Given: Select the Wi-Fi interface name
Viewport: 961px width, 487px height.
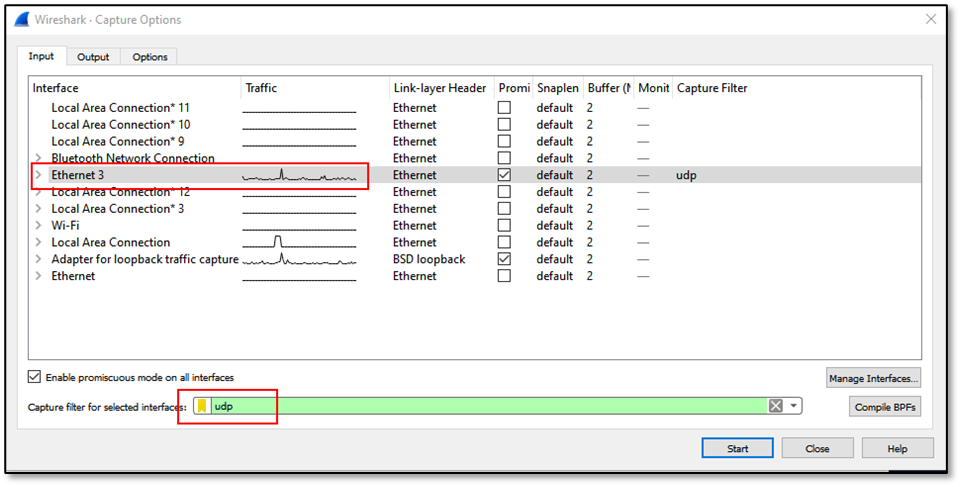Looking at the screenshot, I should (x=65, y=225).
